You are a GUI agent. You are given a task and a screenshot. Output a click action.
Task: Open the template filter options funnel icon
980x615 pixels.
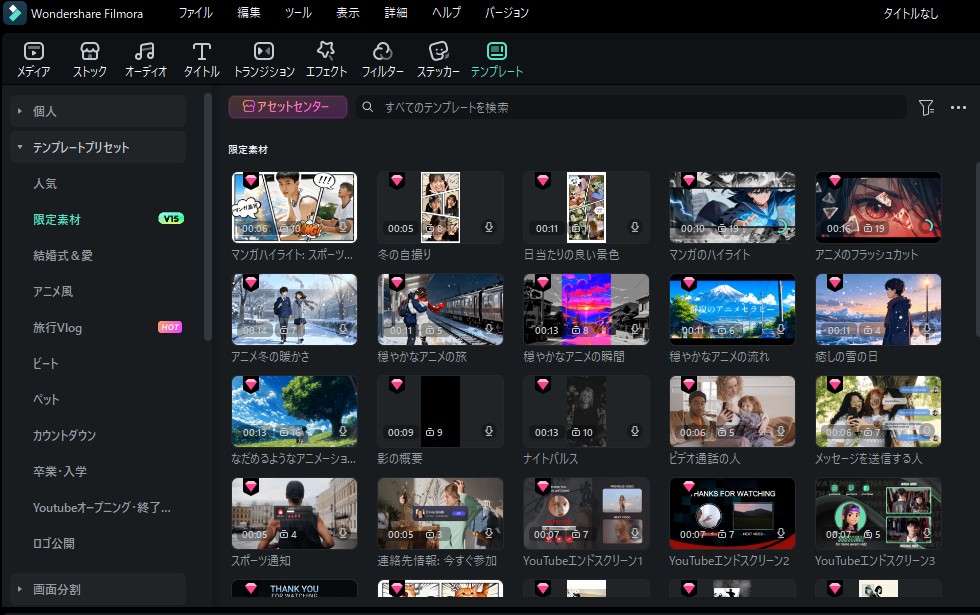click(926, 107)
